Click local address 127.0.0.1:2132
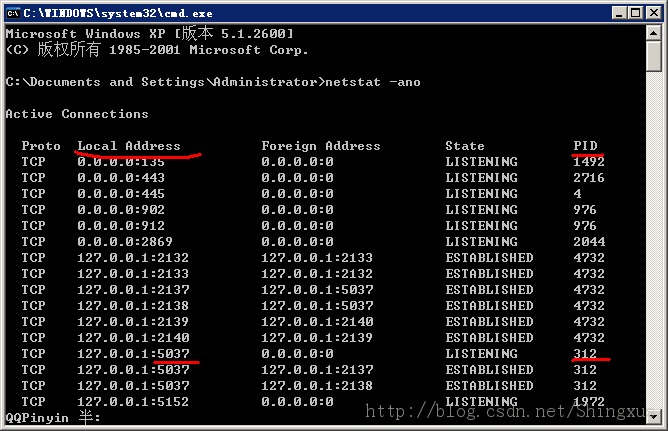Image resolution: width=668 pixels, height=431 pixels. pyautogui.click(x=133, y=258)
